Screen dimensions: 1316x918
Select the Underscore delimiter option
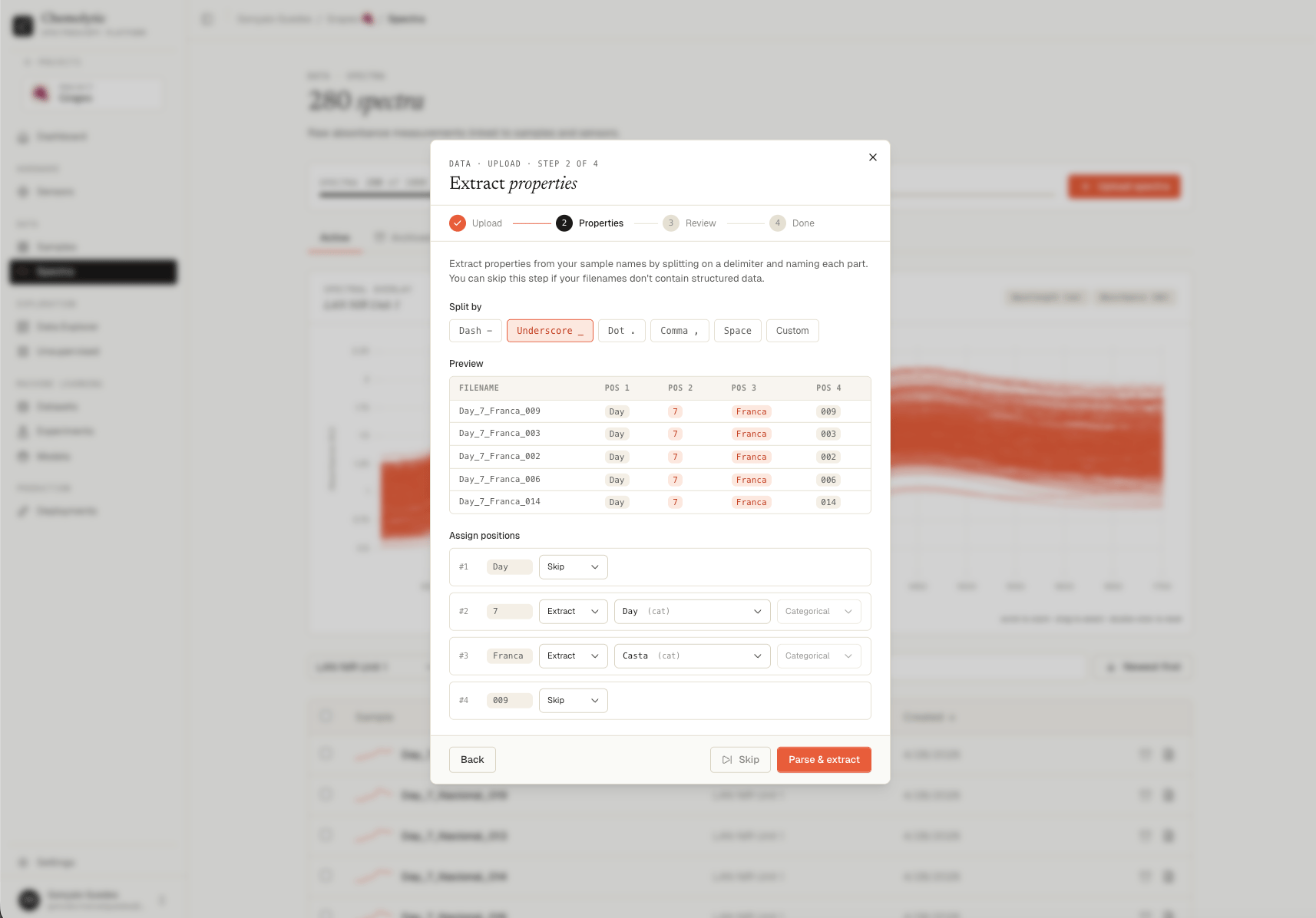tap(550, 331)
